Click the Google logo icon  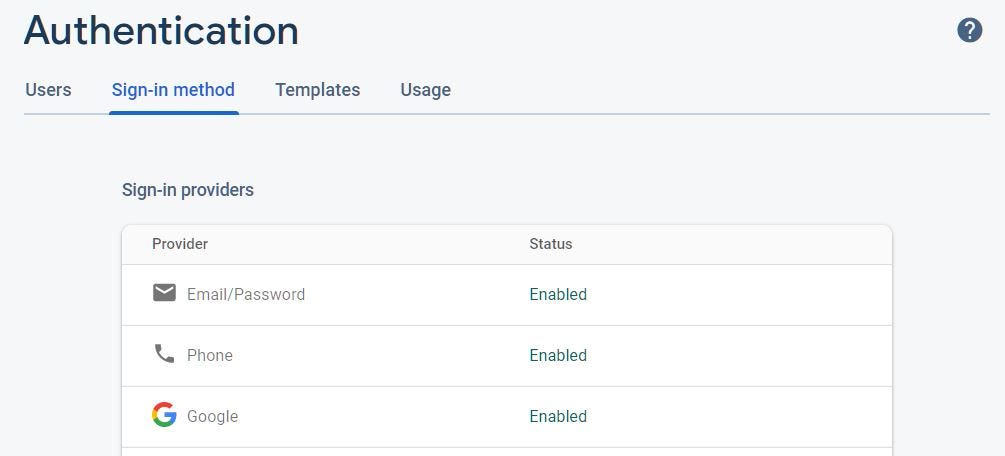164,415
